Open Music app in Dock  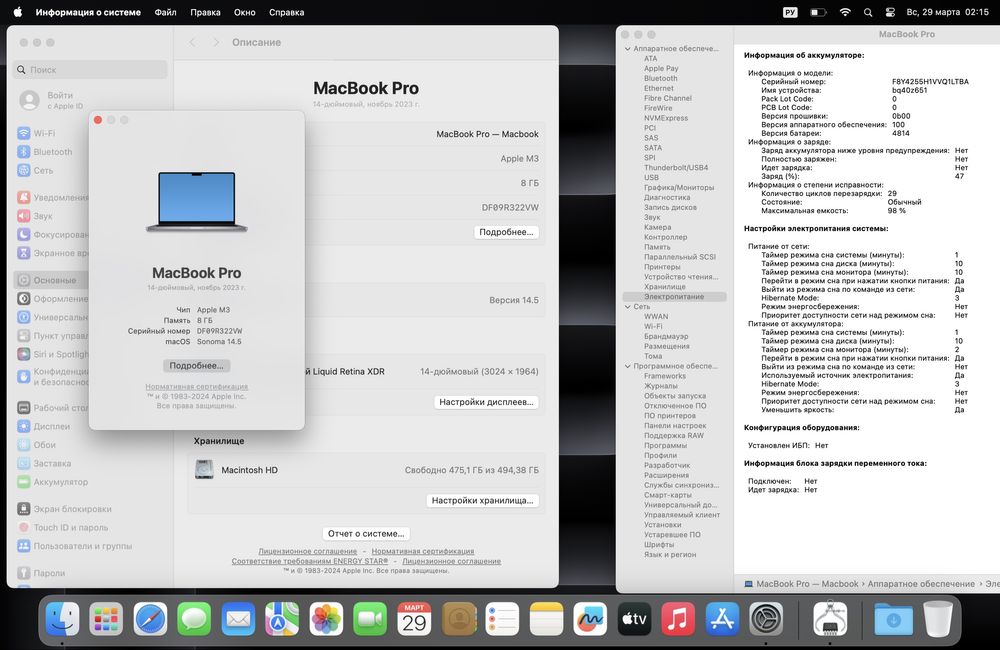coord(678,619)
